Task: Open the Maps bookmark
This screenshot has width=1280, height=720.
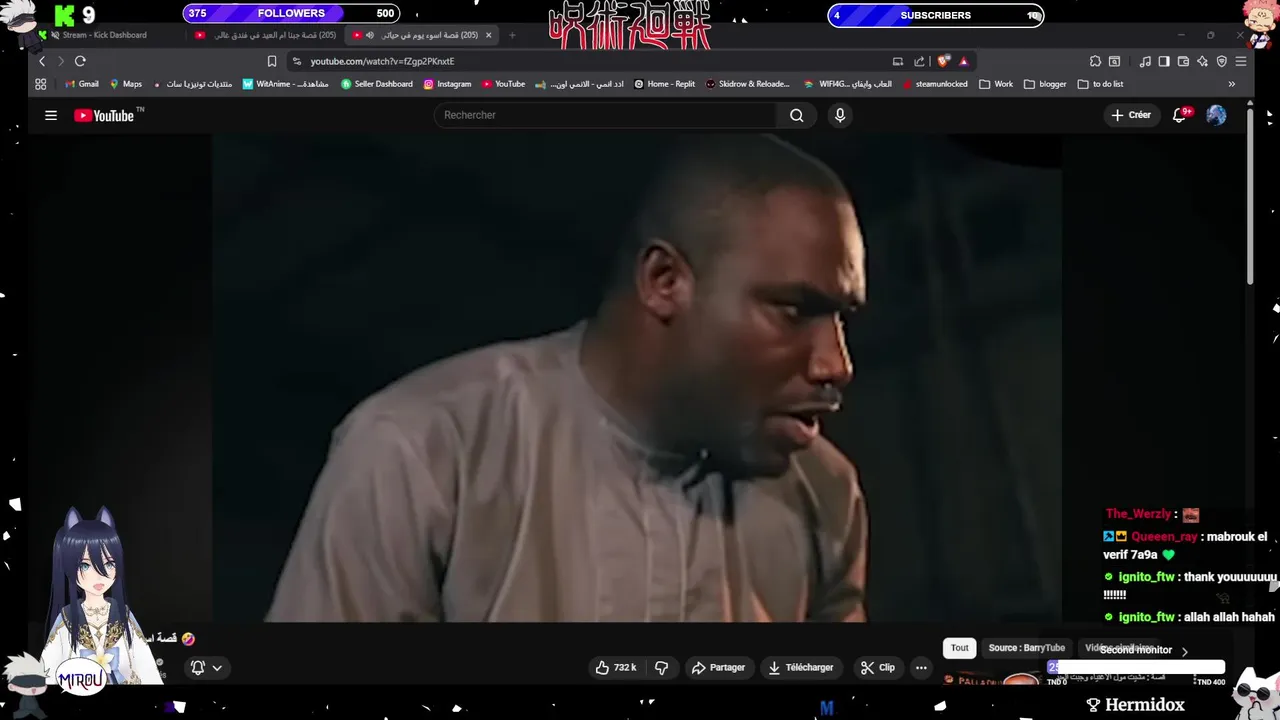Action: 126,84
